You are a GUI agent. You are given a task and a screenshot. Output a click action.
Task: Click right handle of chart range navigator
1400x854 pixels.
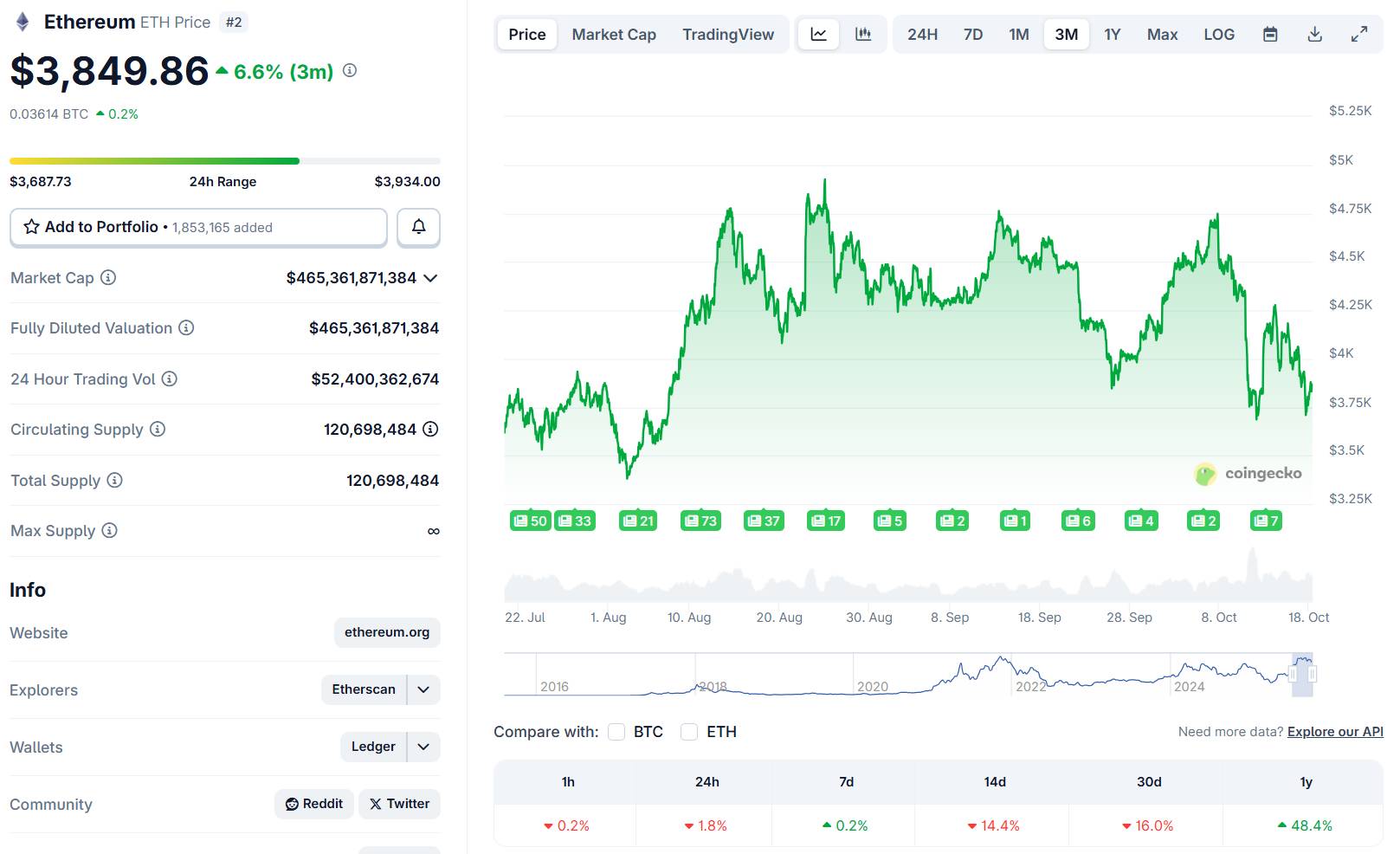[1313, 674]
